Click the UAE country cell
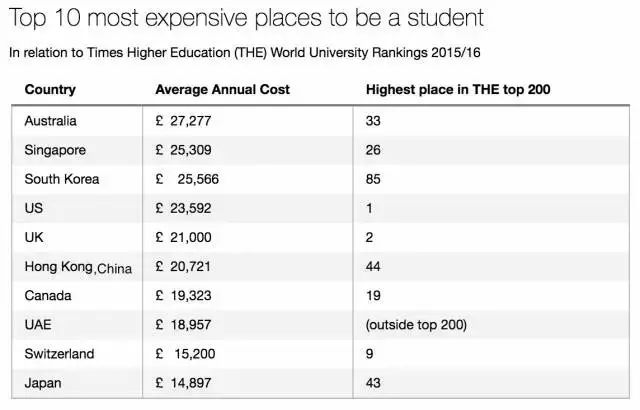The width and height of the screenshot is (640, 410). point(38,326)
